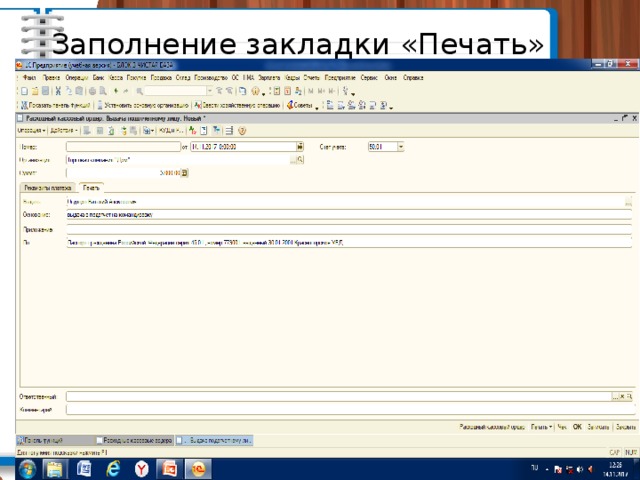Viewport: 640px width, 480px height.
Task: Click Установить основную организацию button
Action: (143, 105)
